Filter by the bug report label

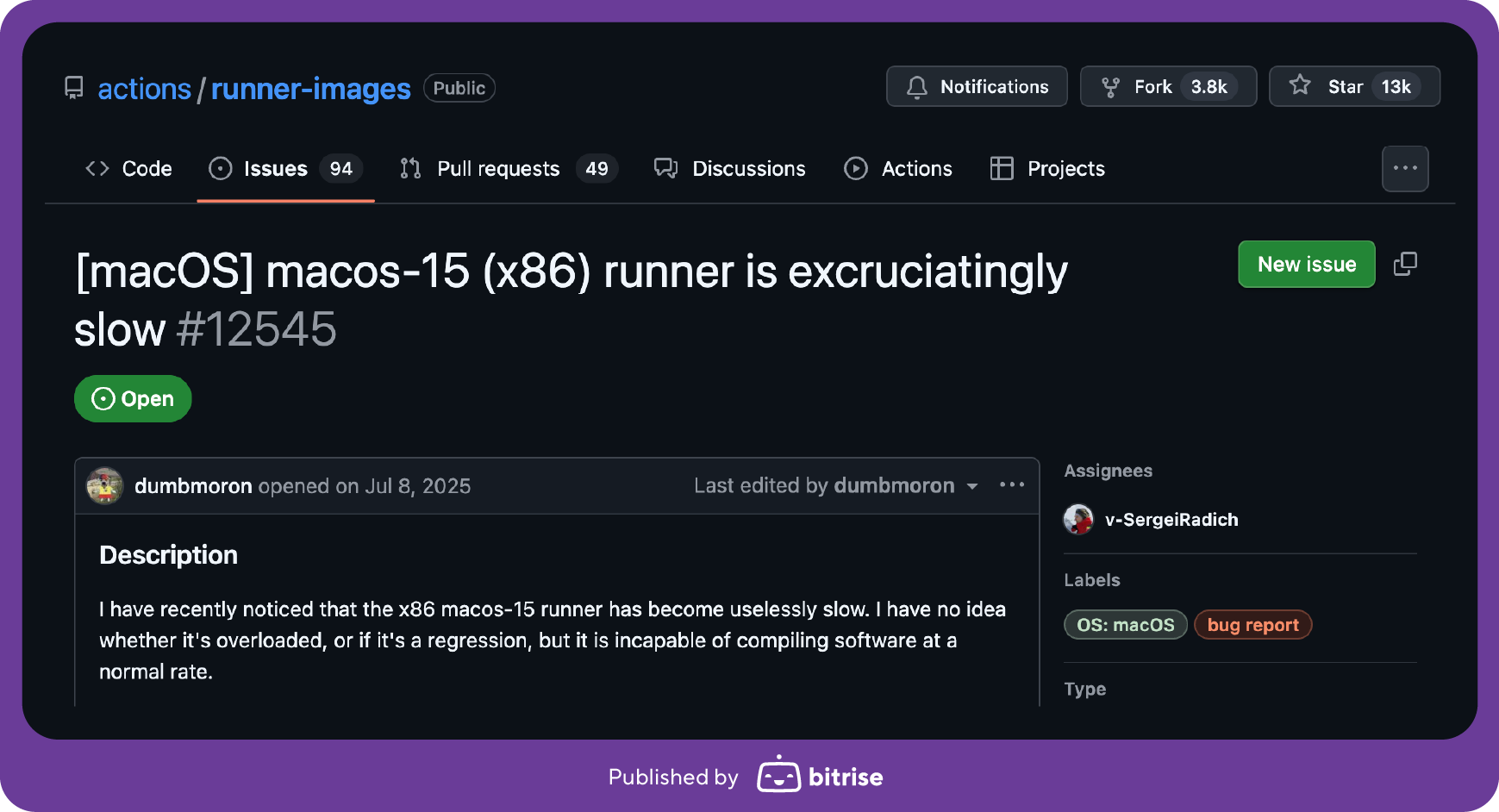(x=1253, y=625)
